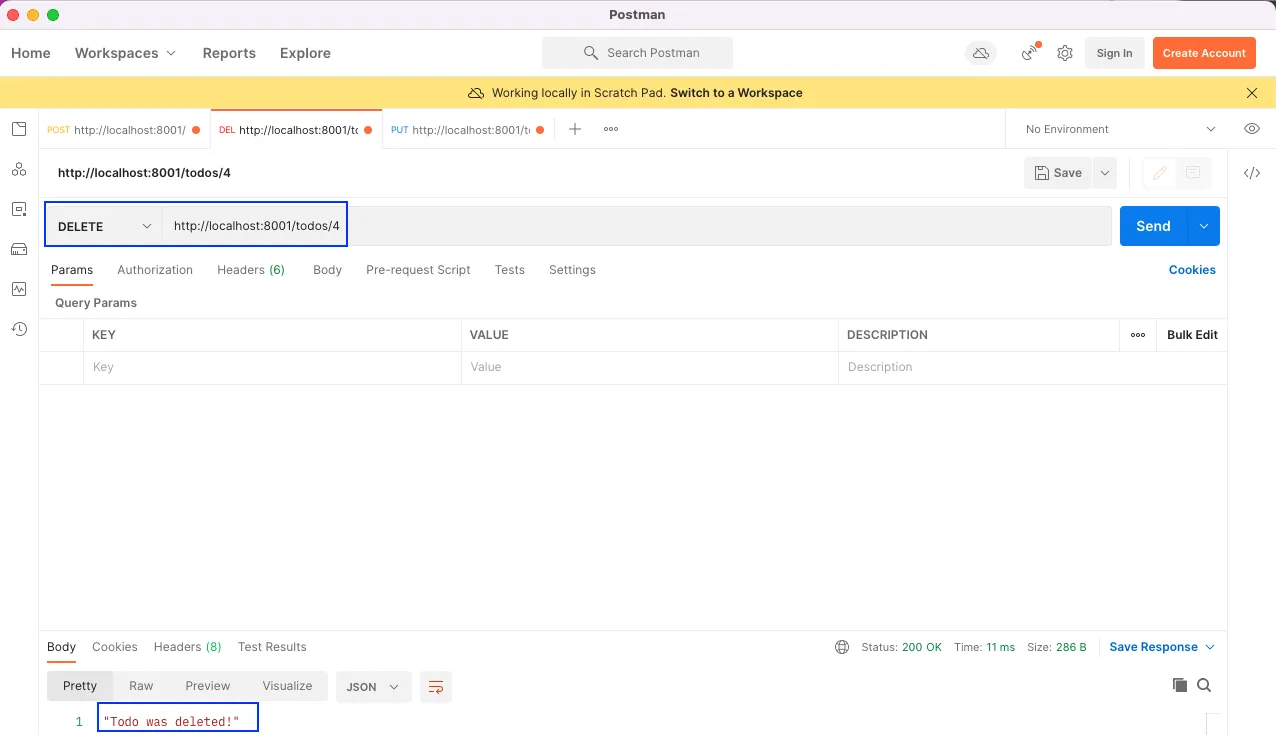Open Reports in the top menu
The height and width of the screenshot is (735, 1276).
pos(229,53)
